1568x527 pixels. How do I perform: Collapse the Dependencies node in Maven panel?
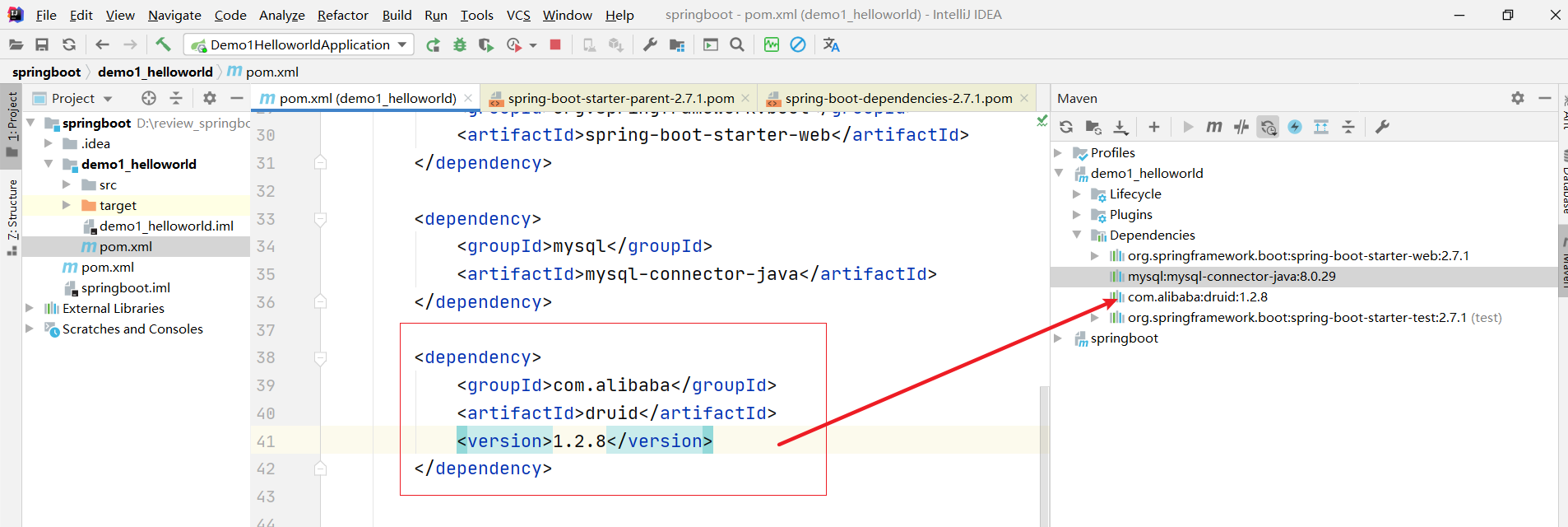click(x=1077, y=236)
